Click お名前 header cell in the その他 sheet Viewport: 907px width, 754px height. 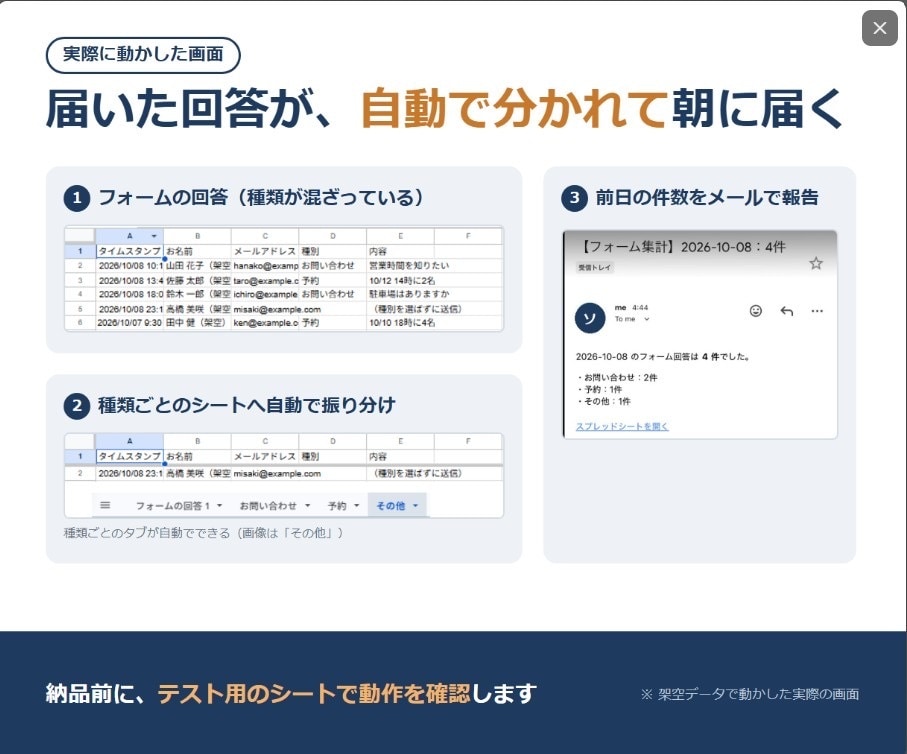click(197, 457)
